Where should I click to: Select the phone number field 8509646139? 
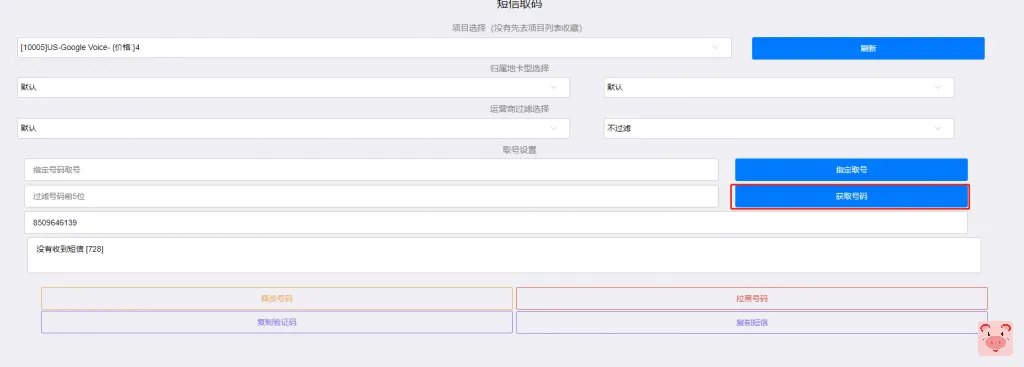click(496, 223)
